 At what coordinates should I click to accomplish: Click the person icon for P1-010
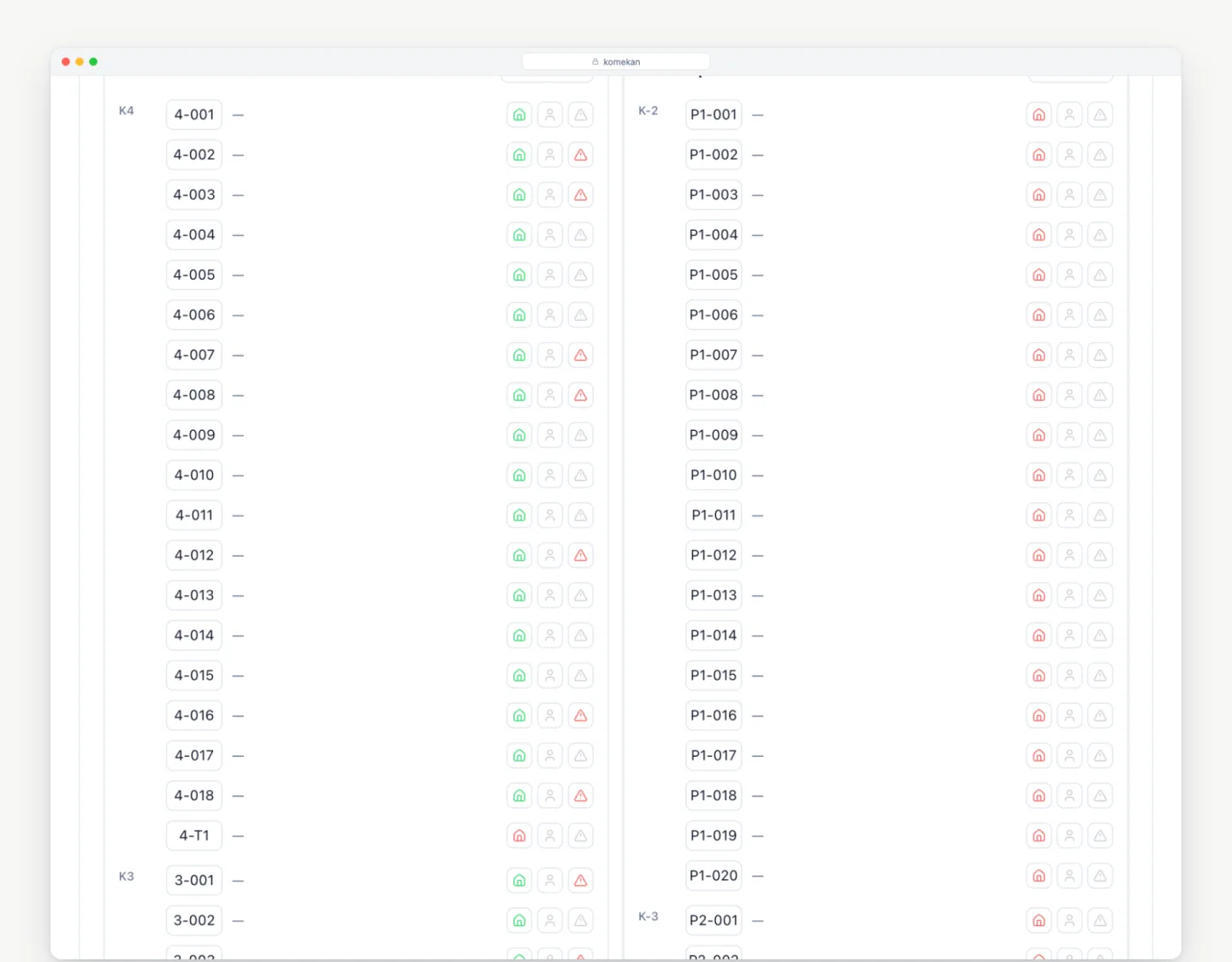tap(1069, 475)
